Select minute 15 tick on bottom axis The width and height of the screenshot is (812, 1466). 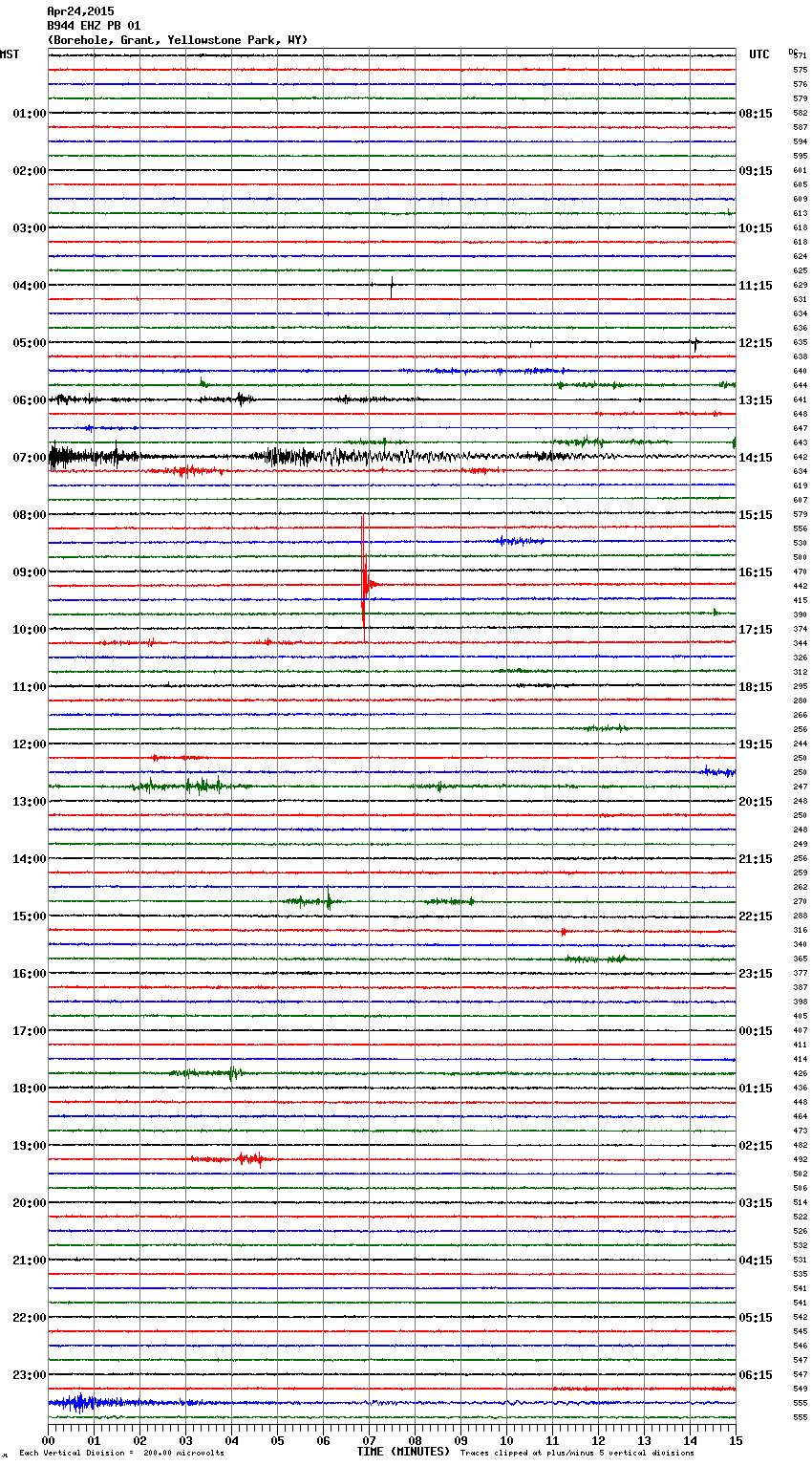point(735,1440)
